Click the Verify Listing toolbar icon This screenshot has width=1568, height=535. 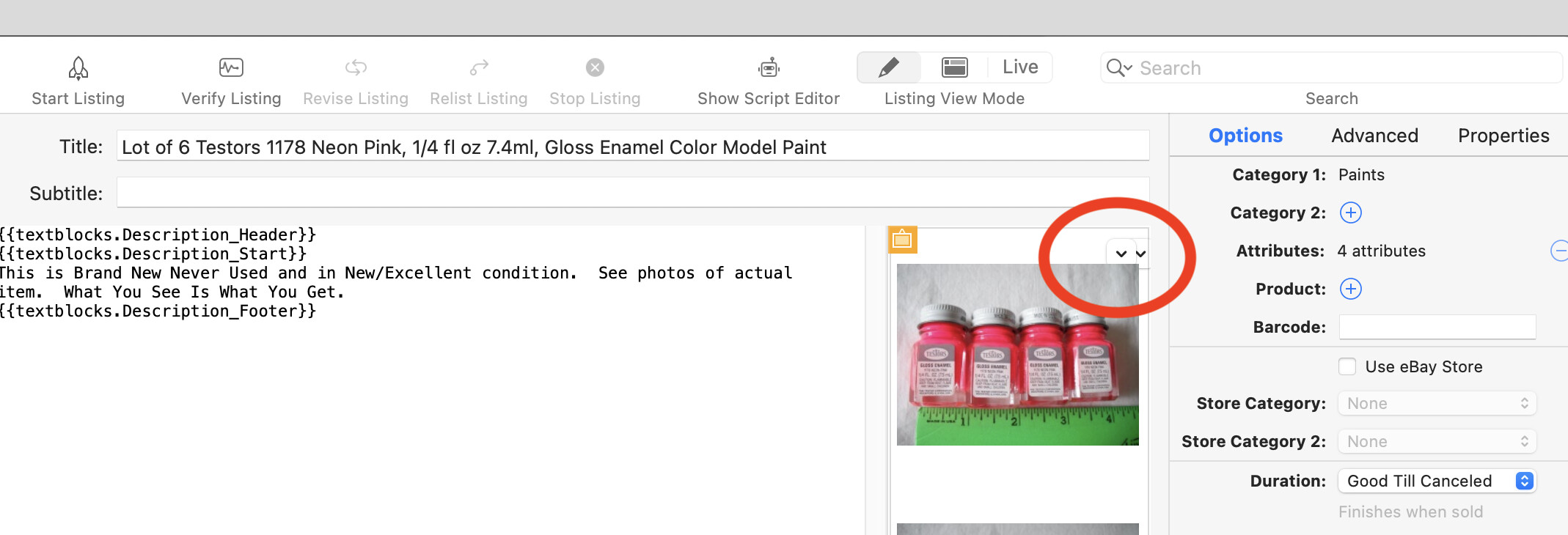point(231,68)
